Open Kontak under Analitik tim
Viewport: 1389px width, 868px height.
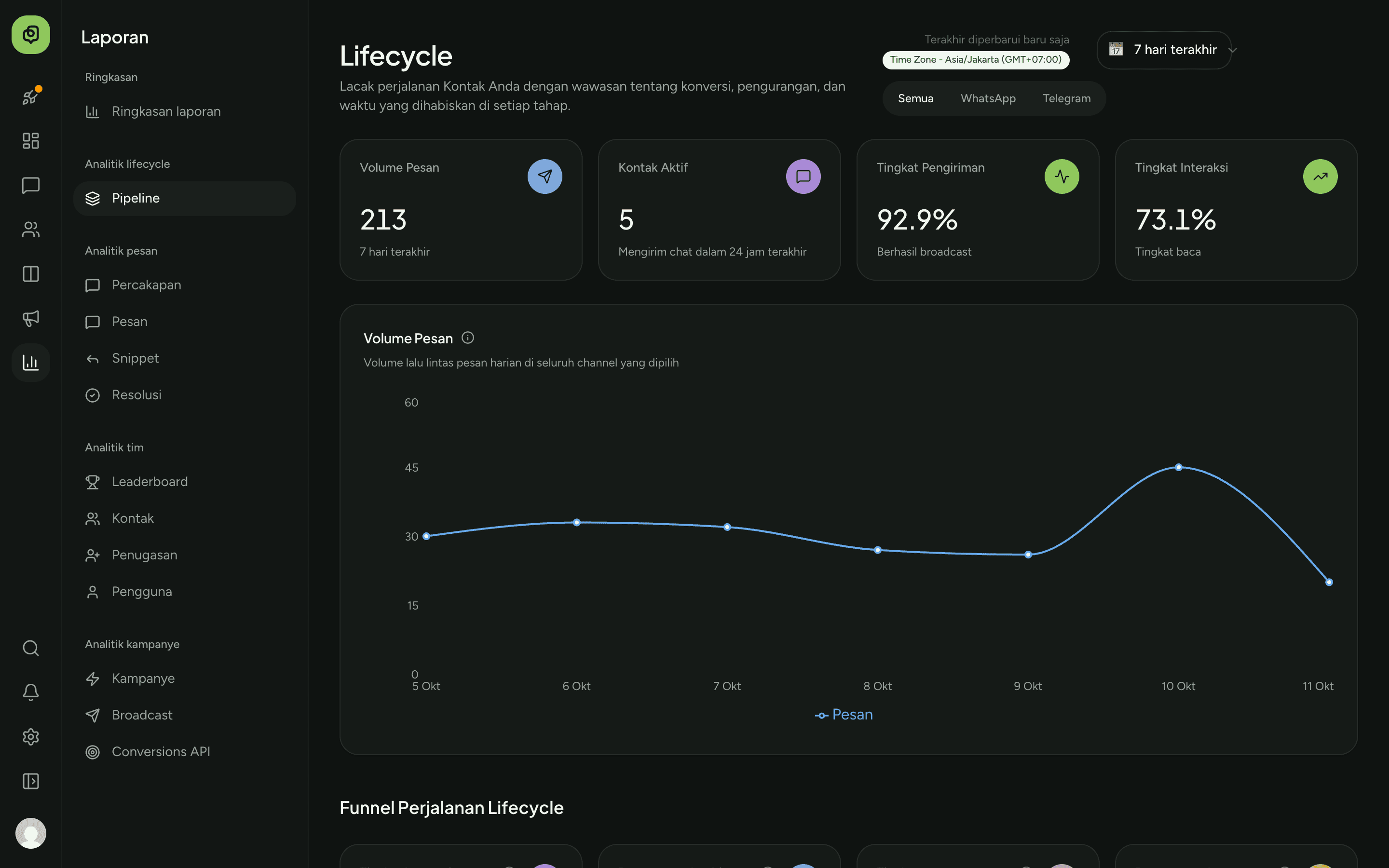[x=184, y=518]
